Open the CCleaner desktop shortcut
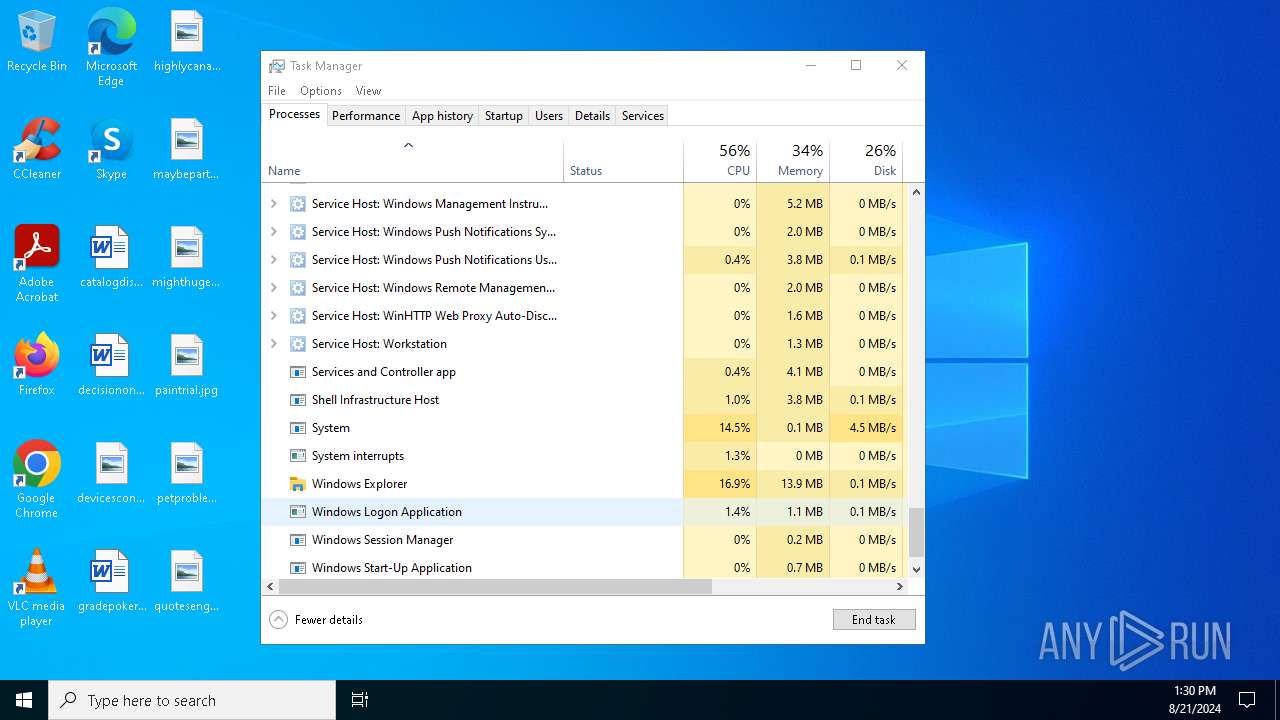The image size is (1280, 720). 37,149
